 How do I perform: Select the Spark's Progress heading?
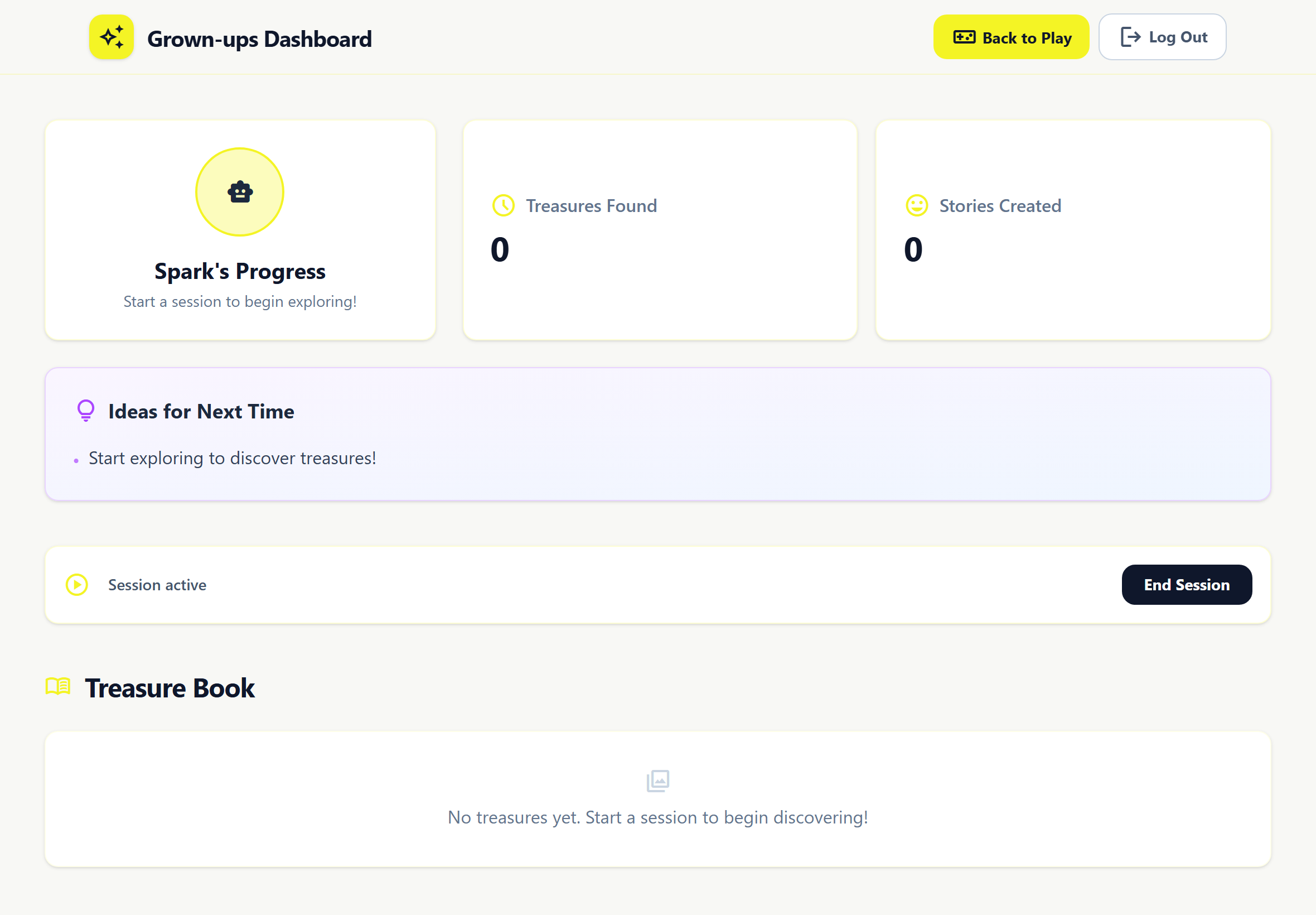point(239,271)
